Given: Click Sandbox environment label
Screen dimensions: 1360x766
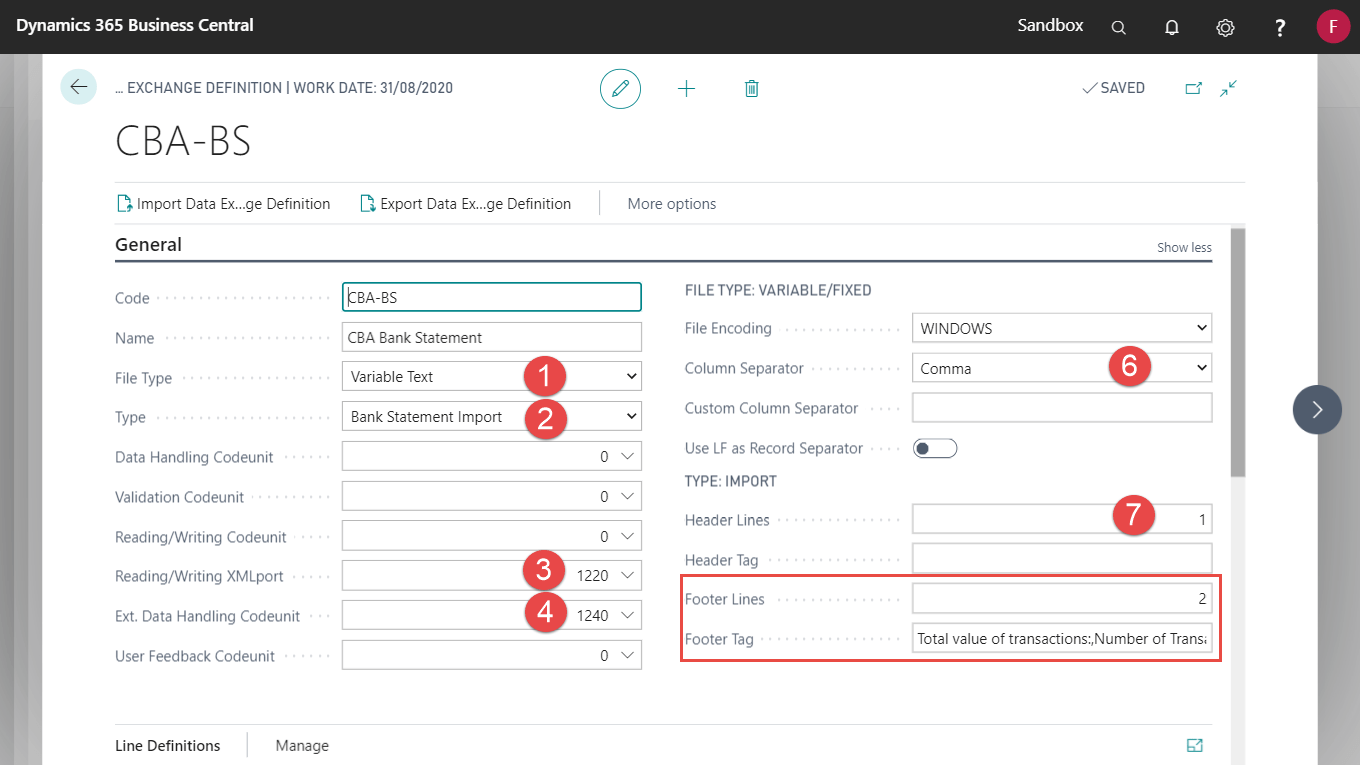Looking at the screenshot, I should 1050,25.
